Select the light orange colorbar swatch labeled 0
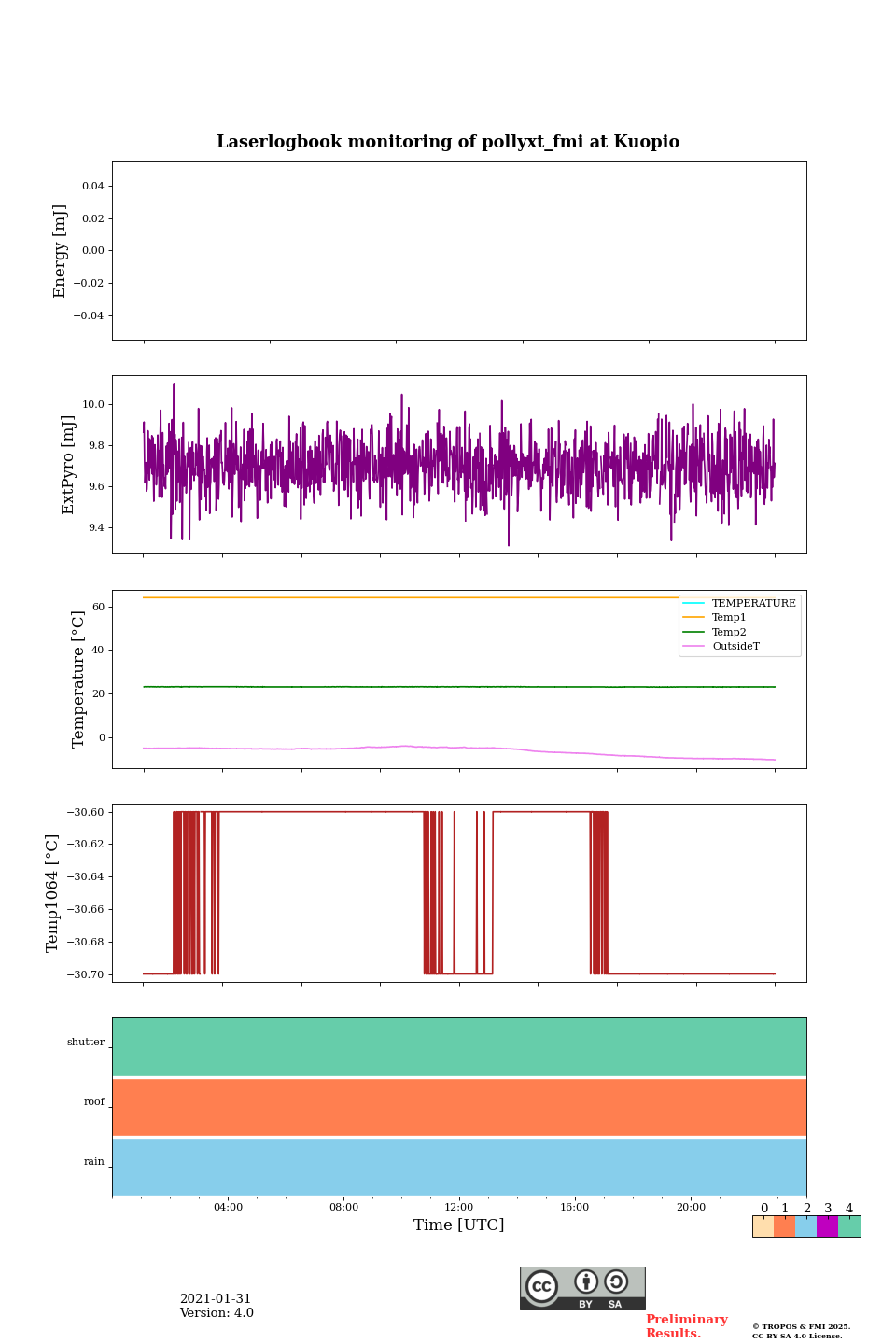Screen dimensions: 896x1344 pos(763,1226)
